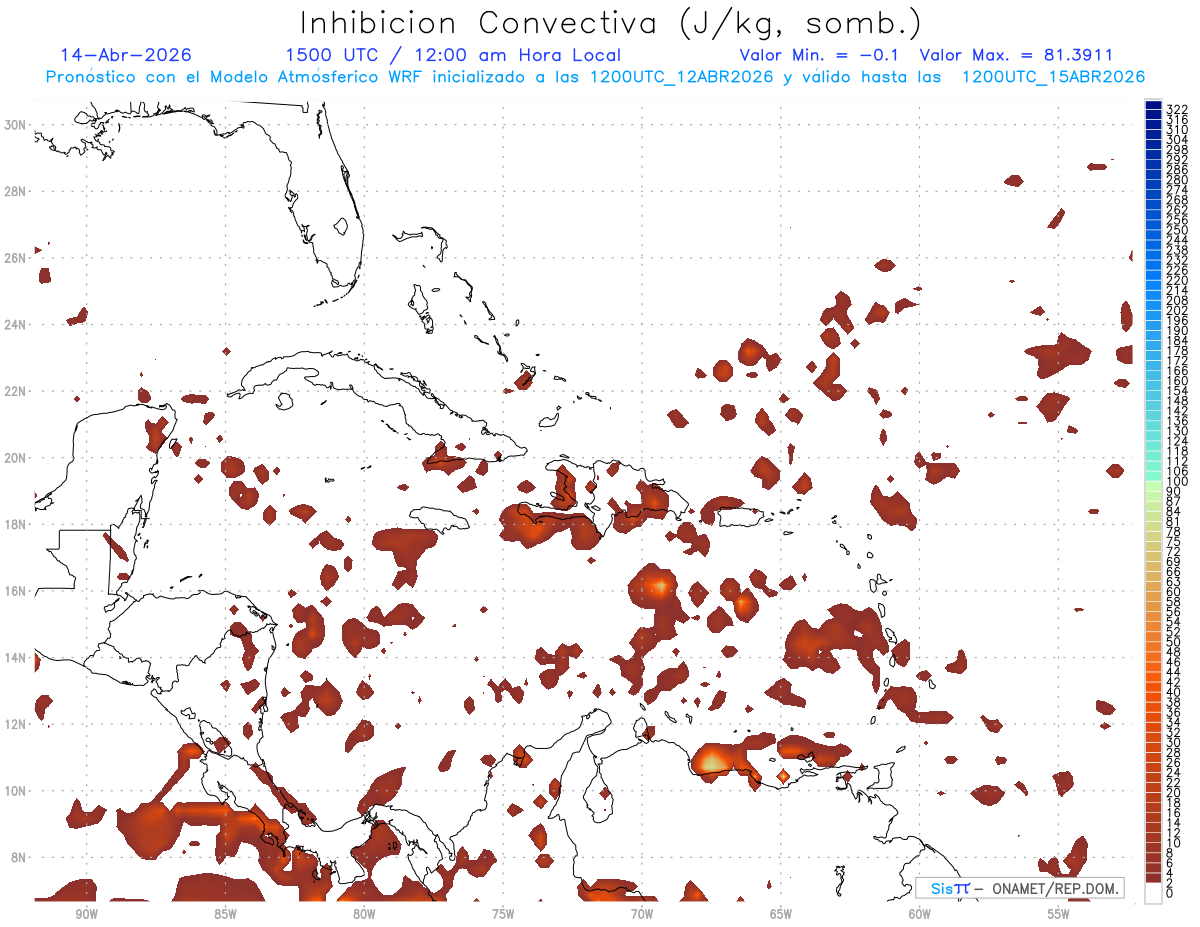Pick the light green 100 swatch on colorbar
Image resolution: width=1200 pixels, height=927 pixels.
click(x=1153, y=482)
